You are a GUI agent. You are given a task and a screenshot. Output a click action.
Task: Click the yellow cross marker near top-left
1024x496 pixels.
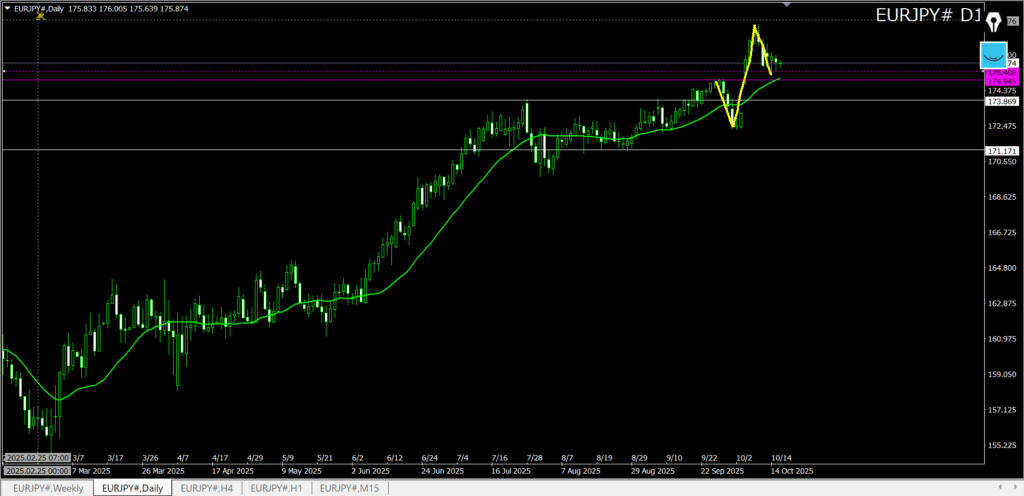click(40, 16)
